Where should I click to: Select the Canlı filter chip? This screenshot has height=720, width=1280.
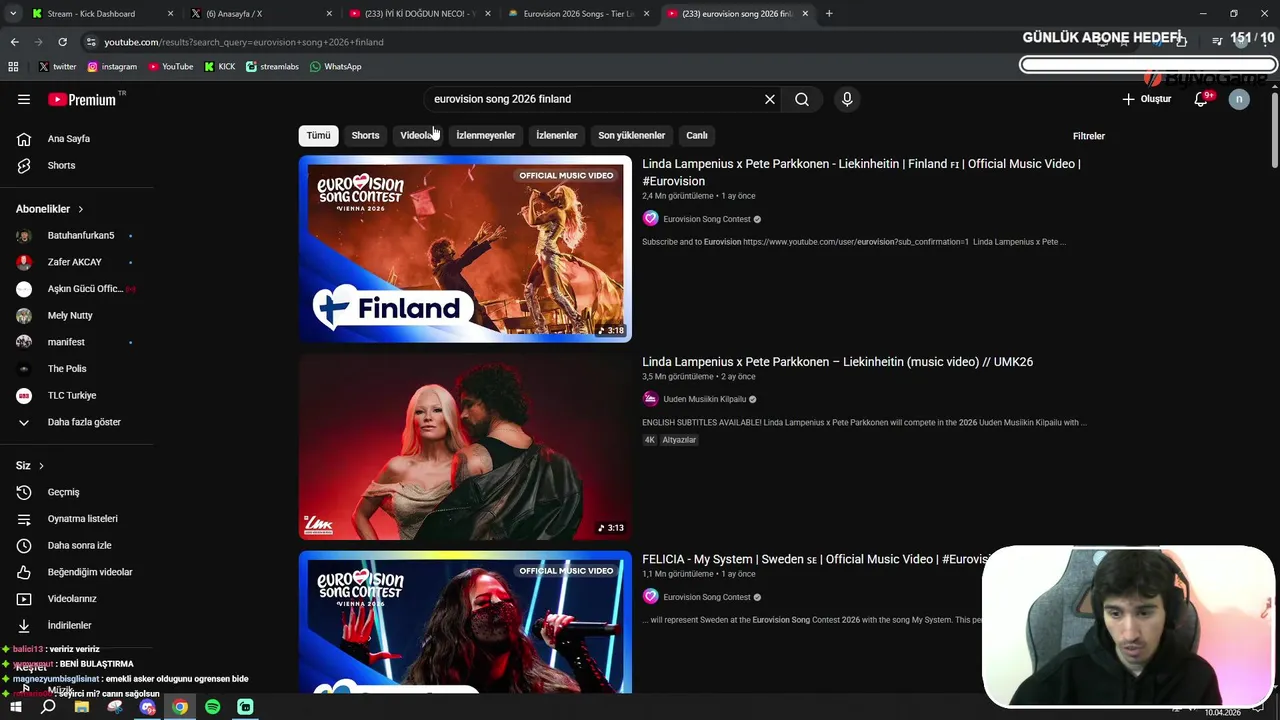(x=697, y=135)
